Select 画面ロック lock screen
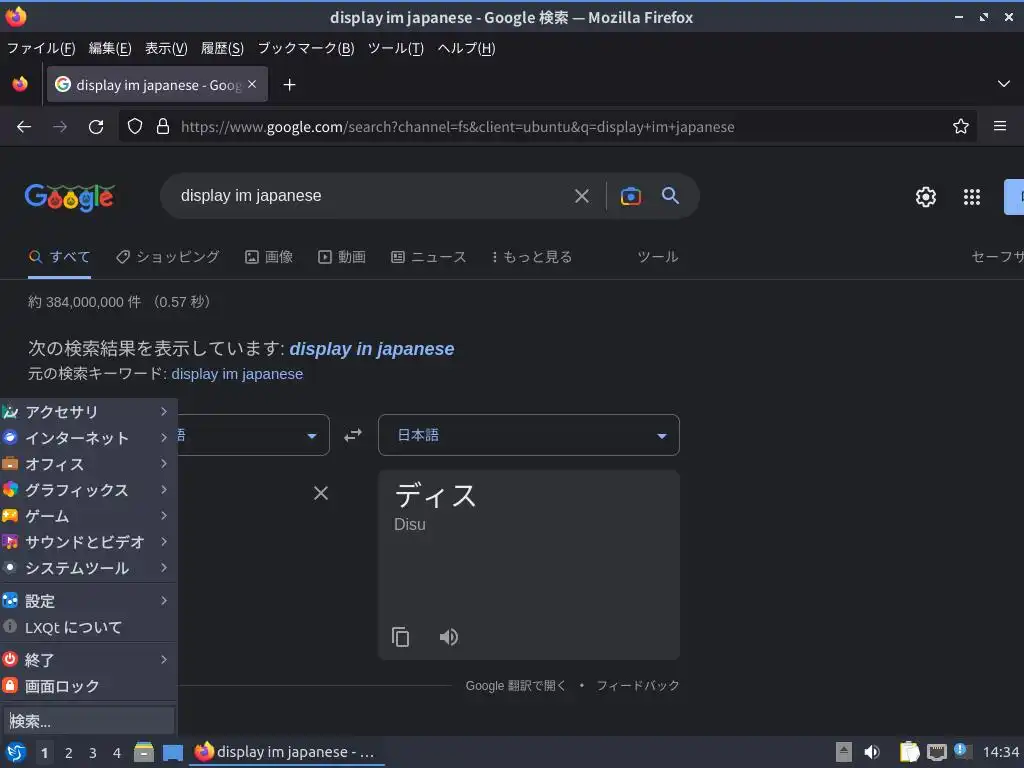The height and width of the screenshot is (768, 1024). click(88, 686)
